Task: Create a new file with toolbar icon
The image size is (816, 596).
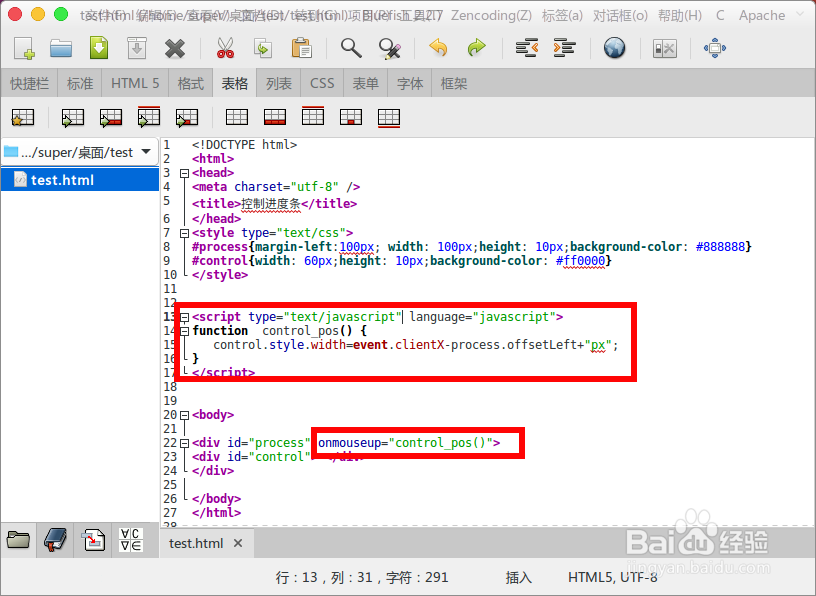Action: coord(24,48)
